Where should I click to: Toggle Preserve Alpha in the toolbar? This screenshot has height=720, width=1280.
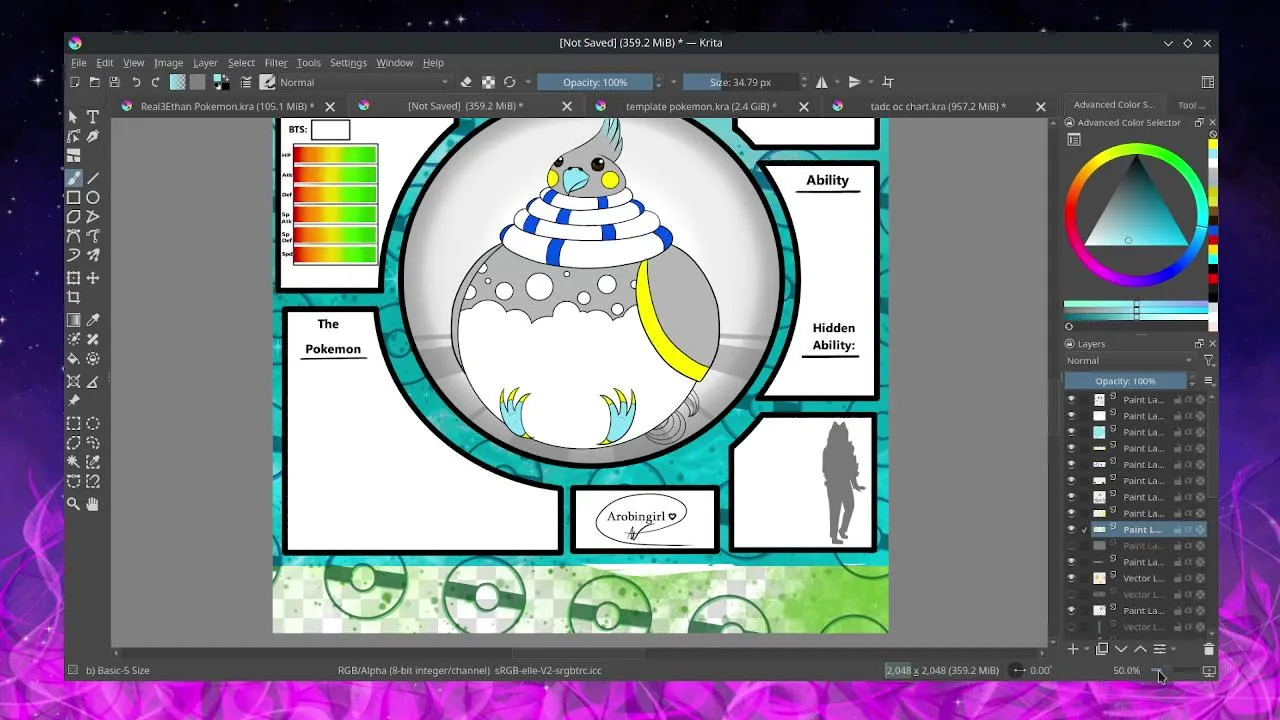tap(488, 82)
